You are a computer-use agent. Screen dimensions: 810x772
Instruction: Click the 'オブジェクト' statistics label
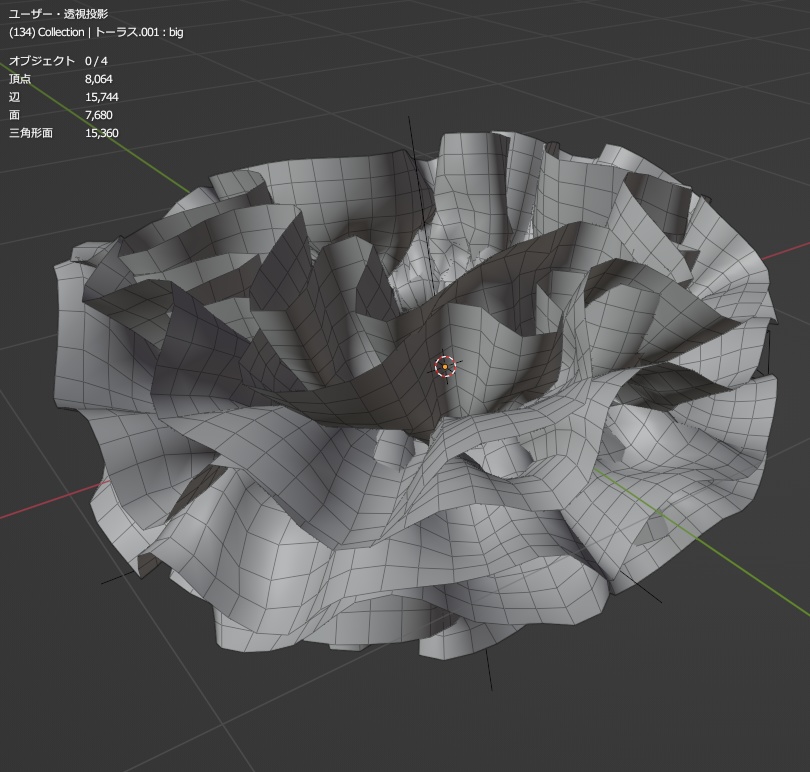click(42, 61)
